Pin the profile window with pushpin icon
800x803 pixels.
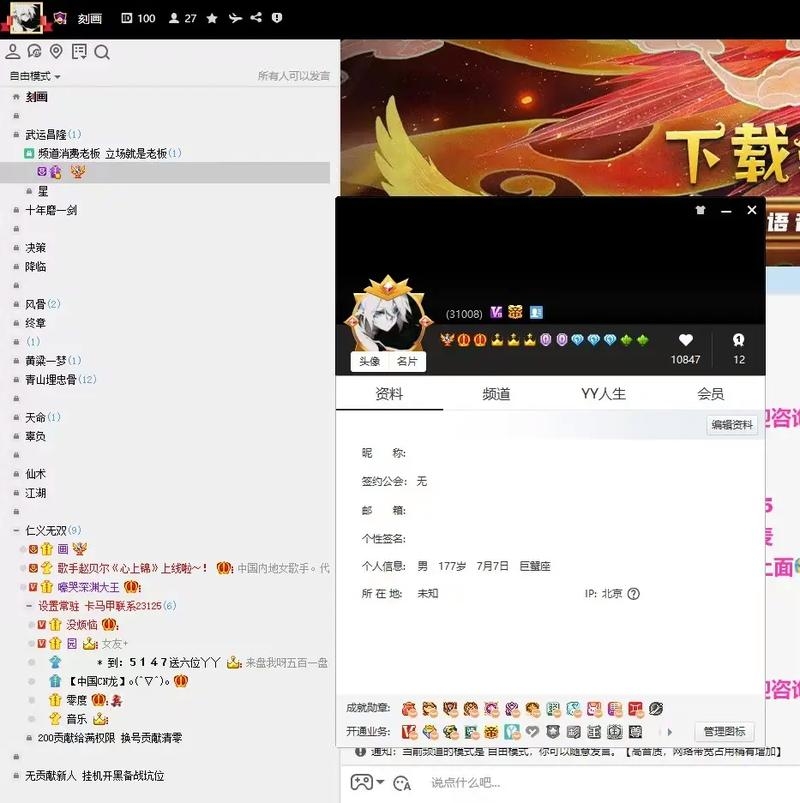(699, 211)
